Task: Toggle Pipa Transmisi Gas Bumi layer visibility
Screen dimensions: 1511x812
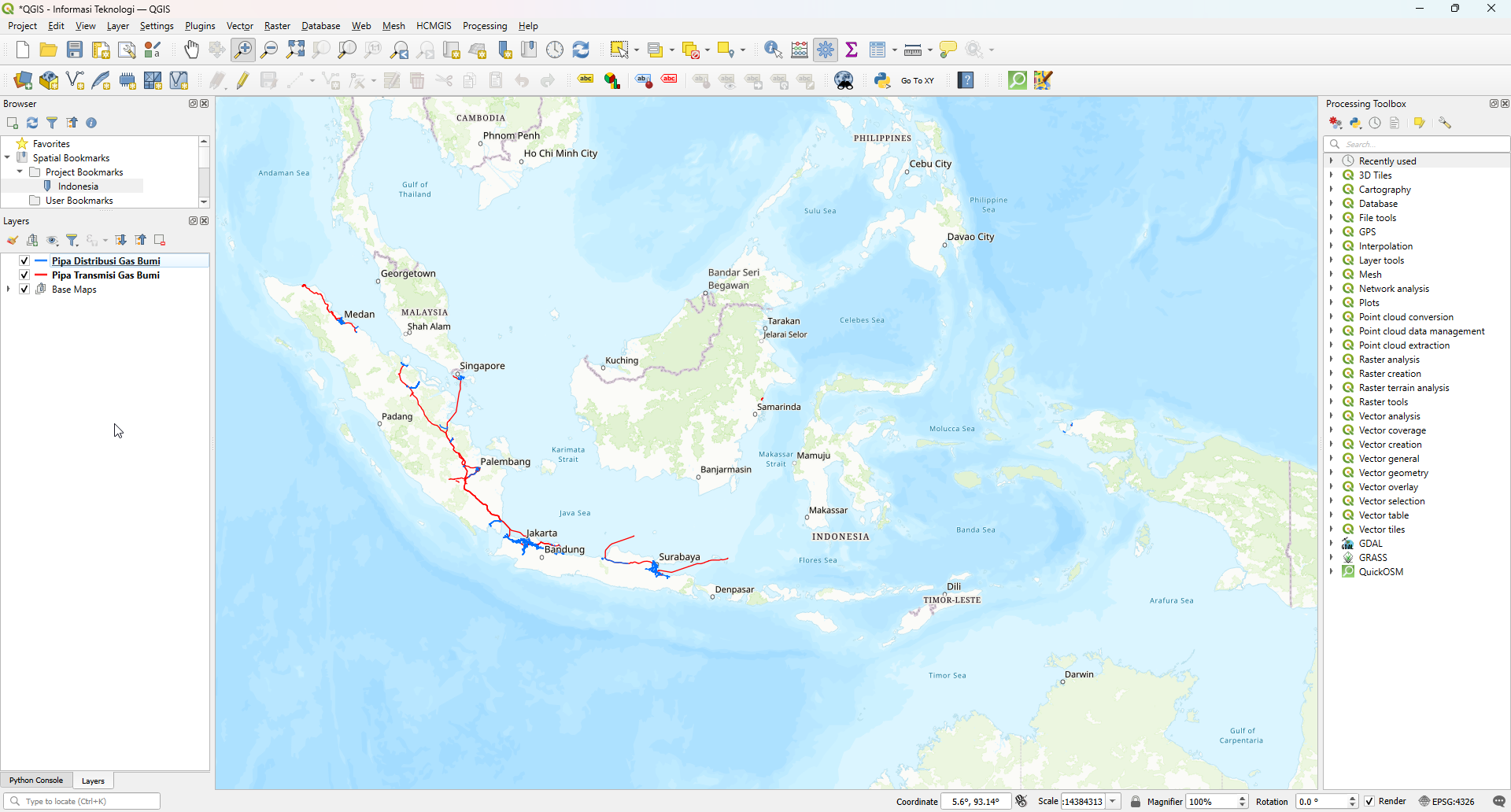Action: [x=24, y=275]
